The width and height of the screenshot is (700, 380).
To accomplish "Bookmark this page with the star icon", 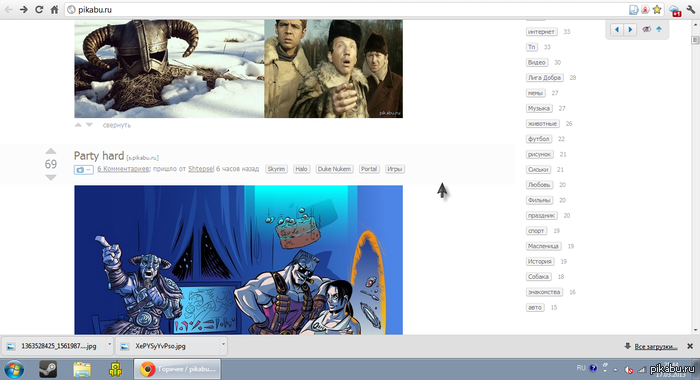I will point(657,9).
